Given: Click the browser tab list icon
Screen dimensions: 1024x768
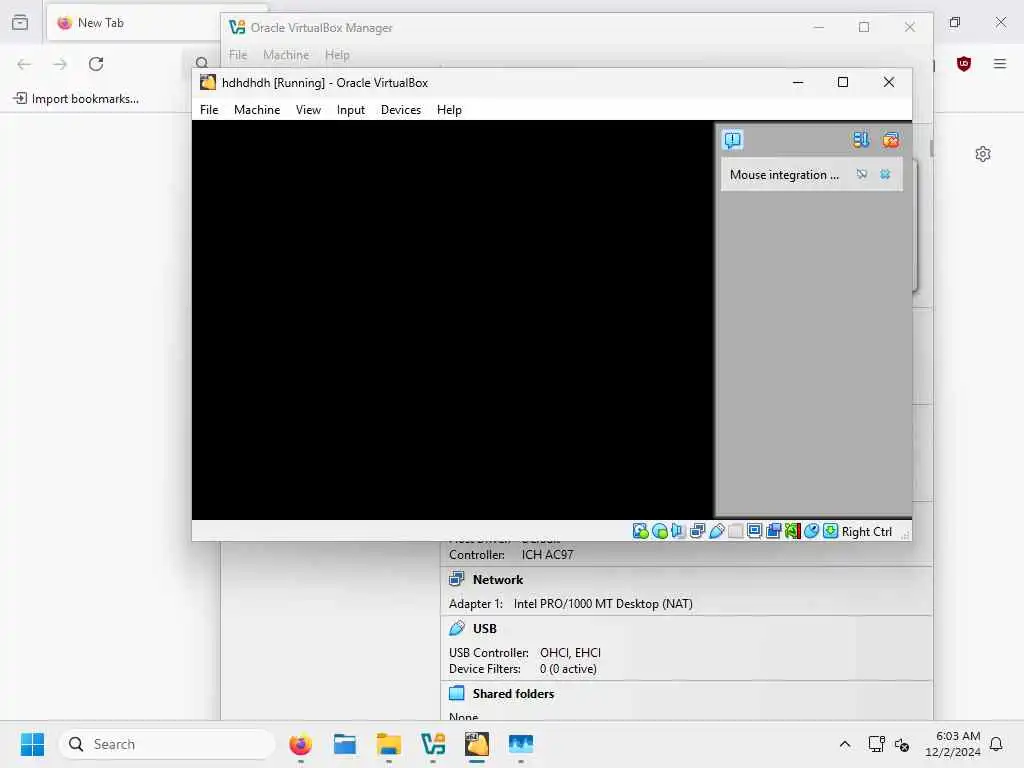Looking at the screenshot, I should click(x=20, y=22).
